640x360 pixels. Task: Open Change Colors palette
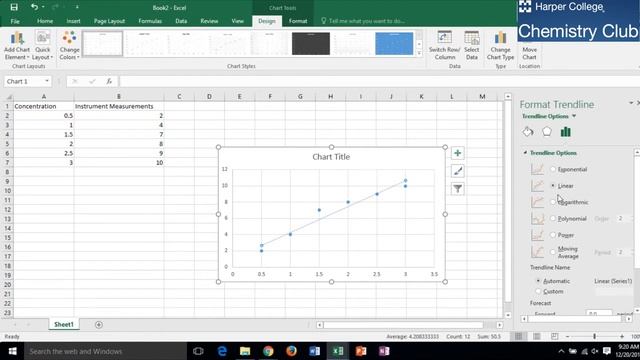point(69,46)
